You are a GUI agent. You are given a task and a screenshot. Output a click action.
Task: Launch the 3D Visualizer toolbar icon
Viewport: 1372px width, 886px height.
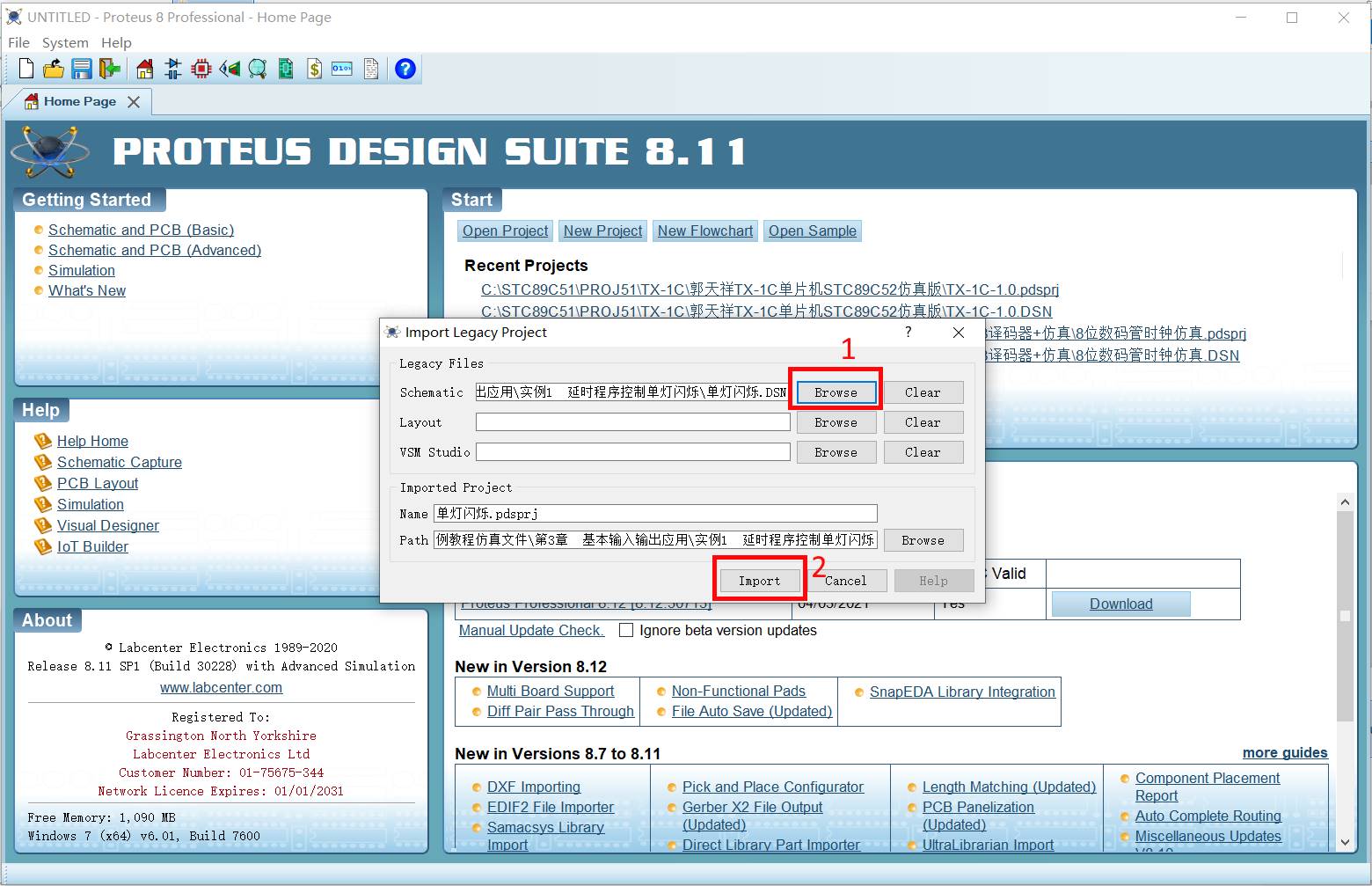(x=230, y=69)
